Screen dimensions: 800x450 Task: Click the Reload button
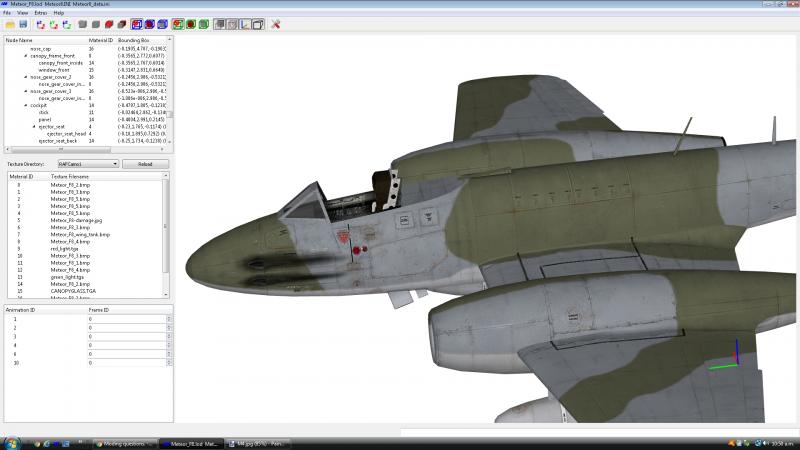(x=145, y=164)
